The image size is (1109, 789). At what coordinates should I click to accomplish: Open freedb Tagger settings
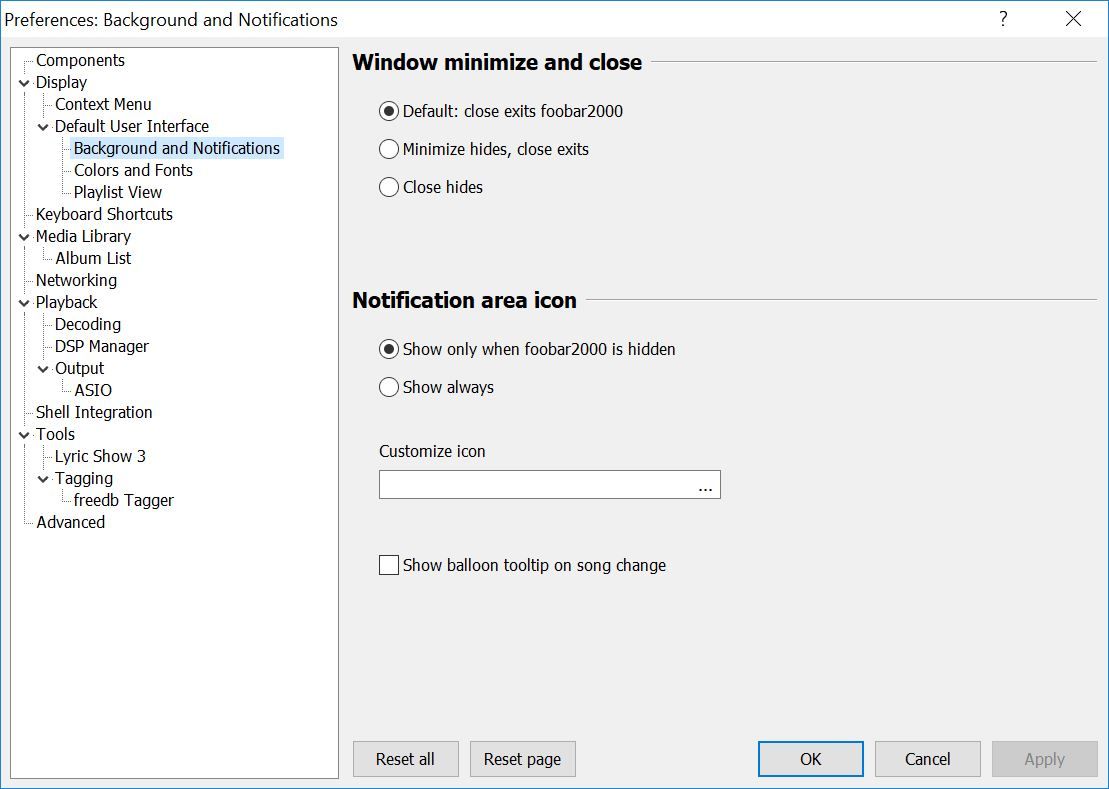tap(123, 500)
